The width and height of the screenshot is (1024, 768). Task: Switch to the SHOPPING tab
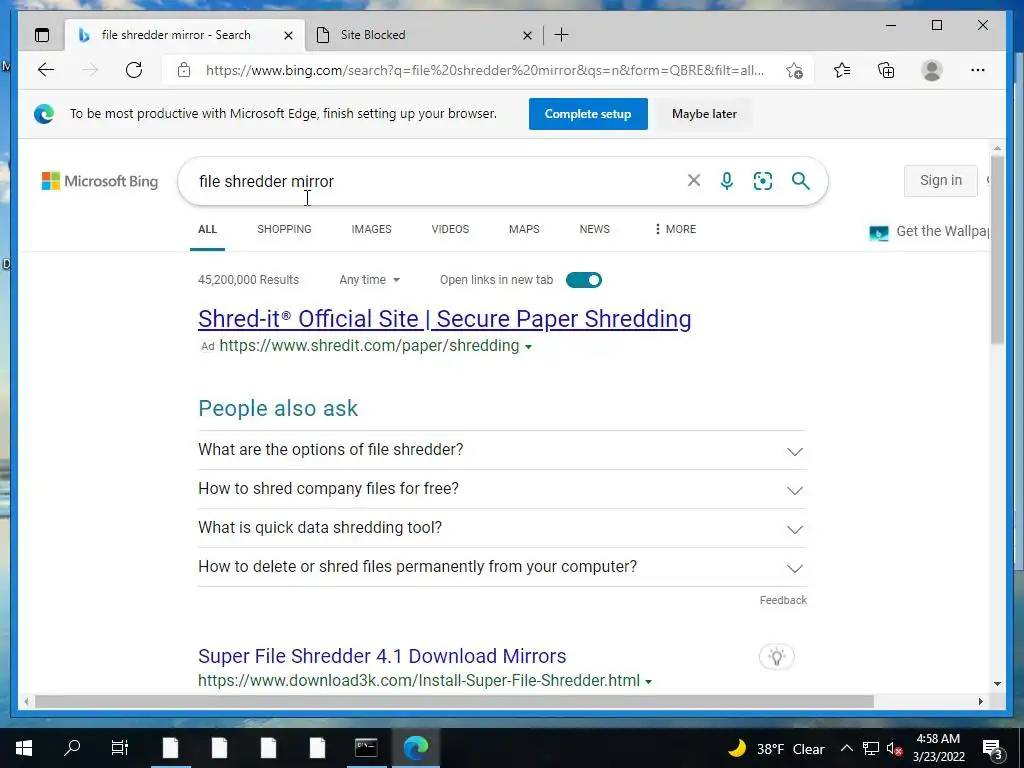coord(284,229)
